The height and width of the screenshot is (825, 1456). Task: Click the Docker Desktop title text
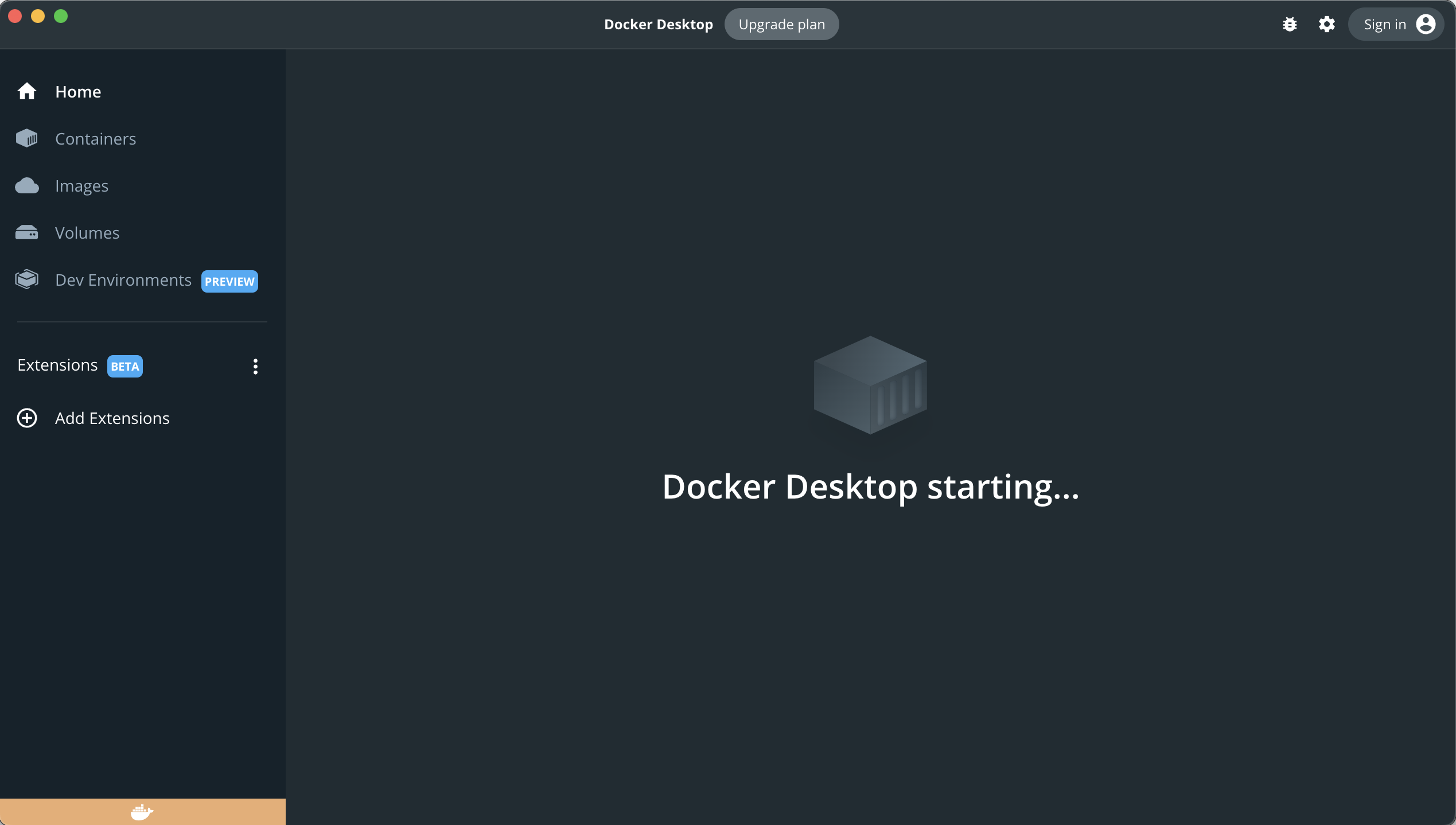click(x=659, y=24)
